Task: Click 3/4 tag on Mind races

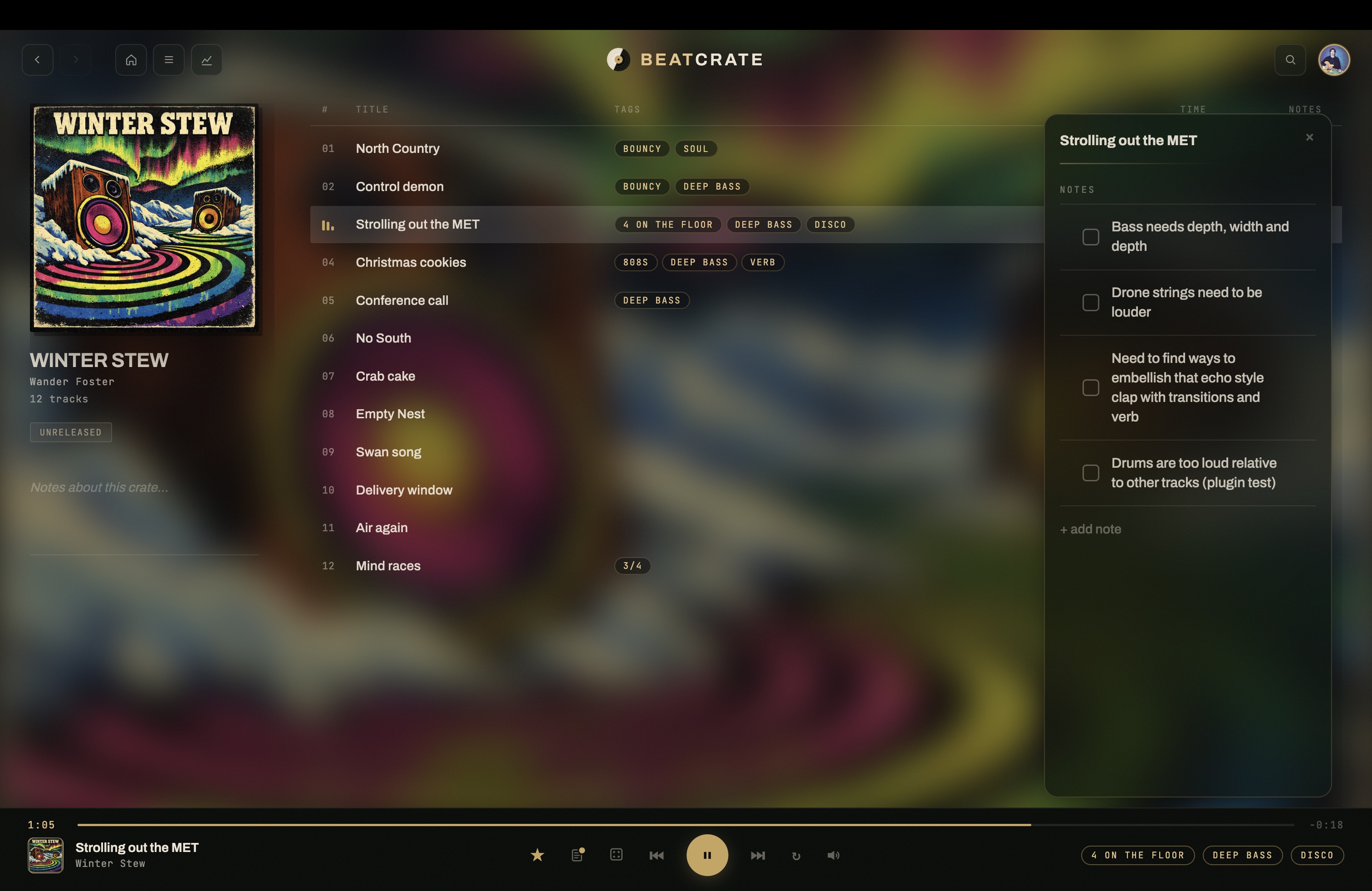Action: pos(632,566)
